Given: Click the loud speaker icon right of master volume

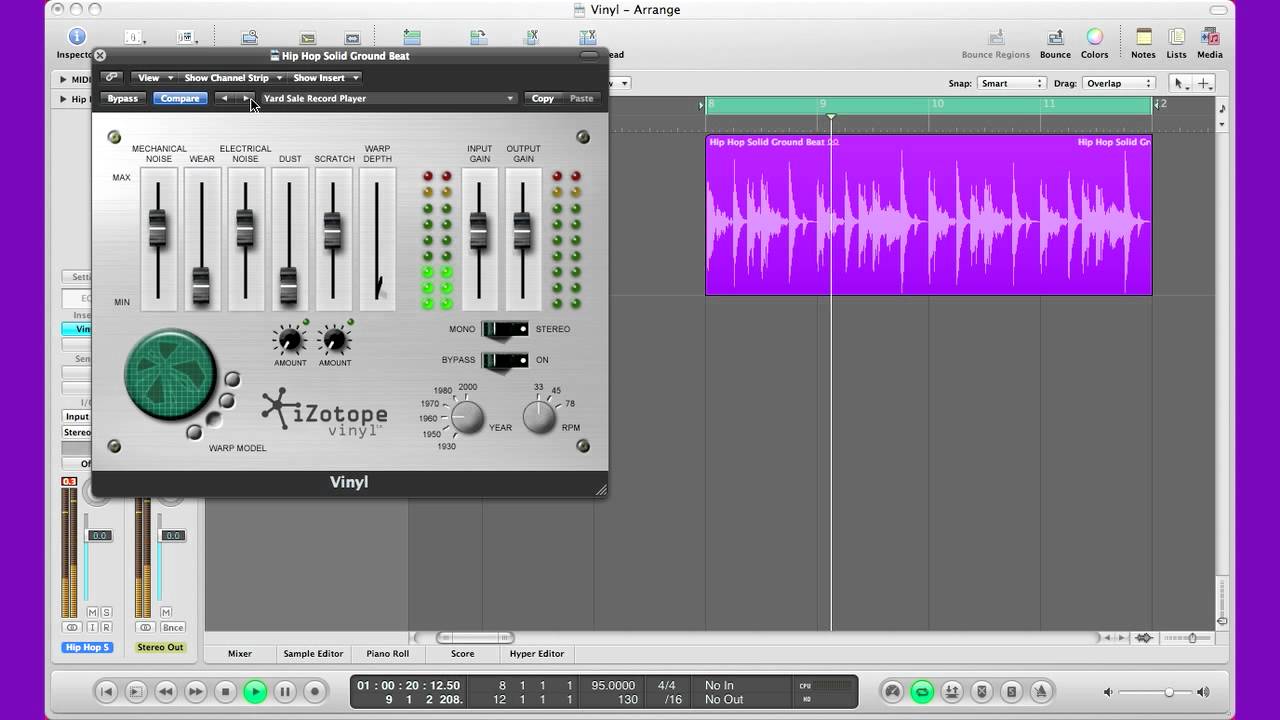Looking at the screenshot, I should (x=1203, y=692).
